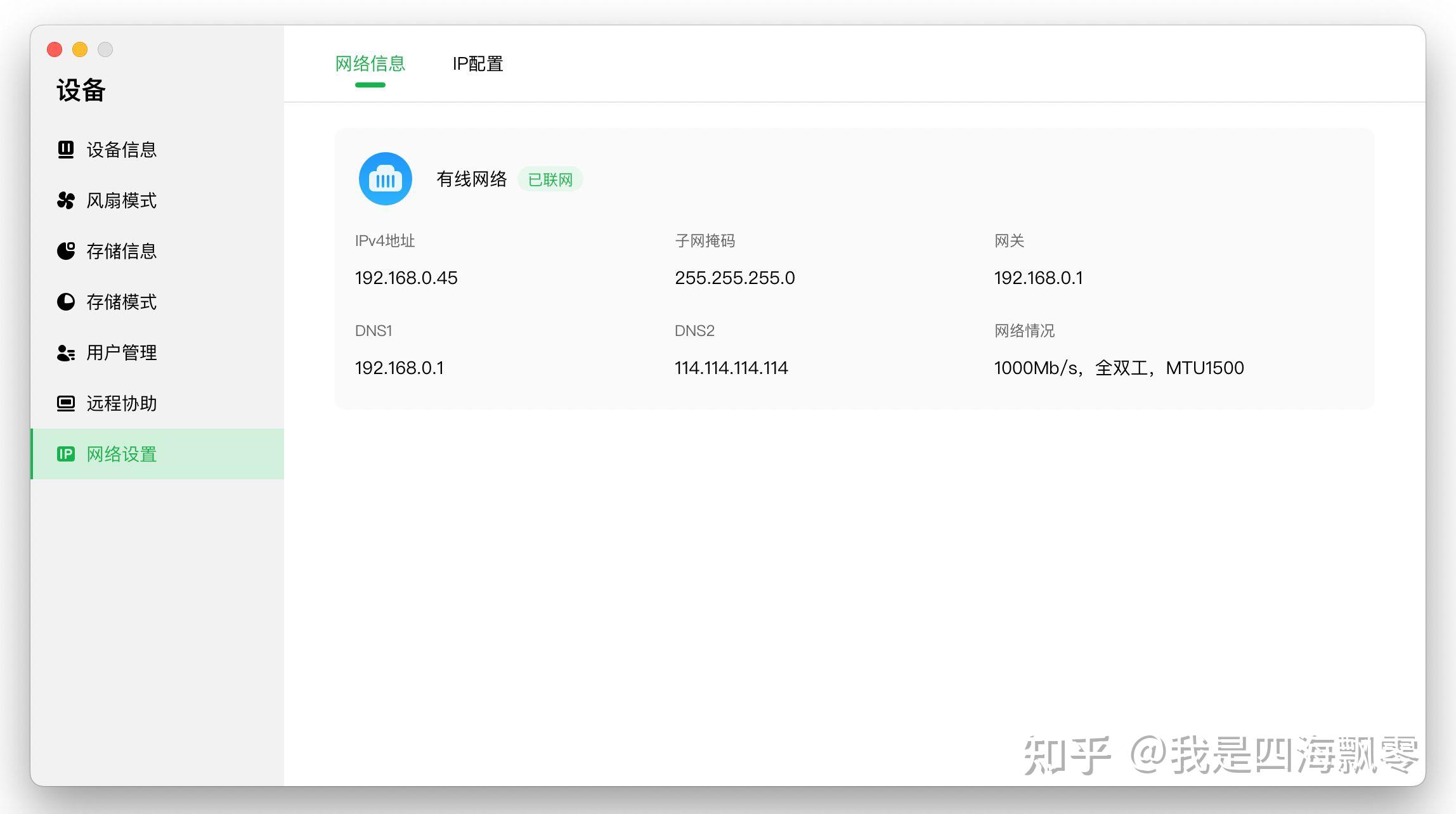Click the 存储信息 storage info icon
Screen dimensions: 1456x814
pos(66,251)
